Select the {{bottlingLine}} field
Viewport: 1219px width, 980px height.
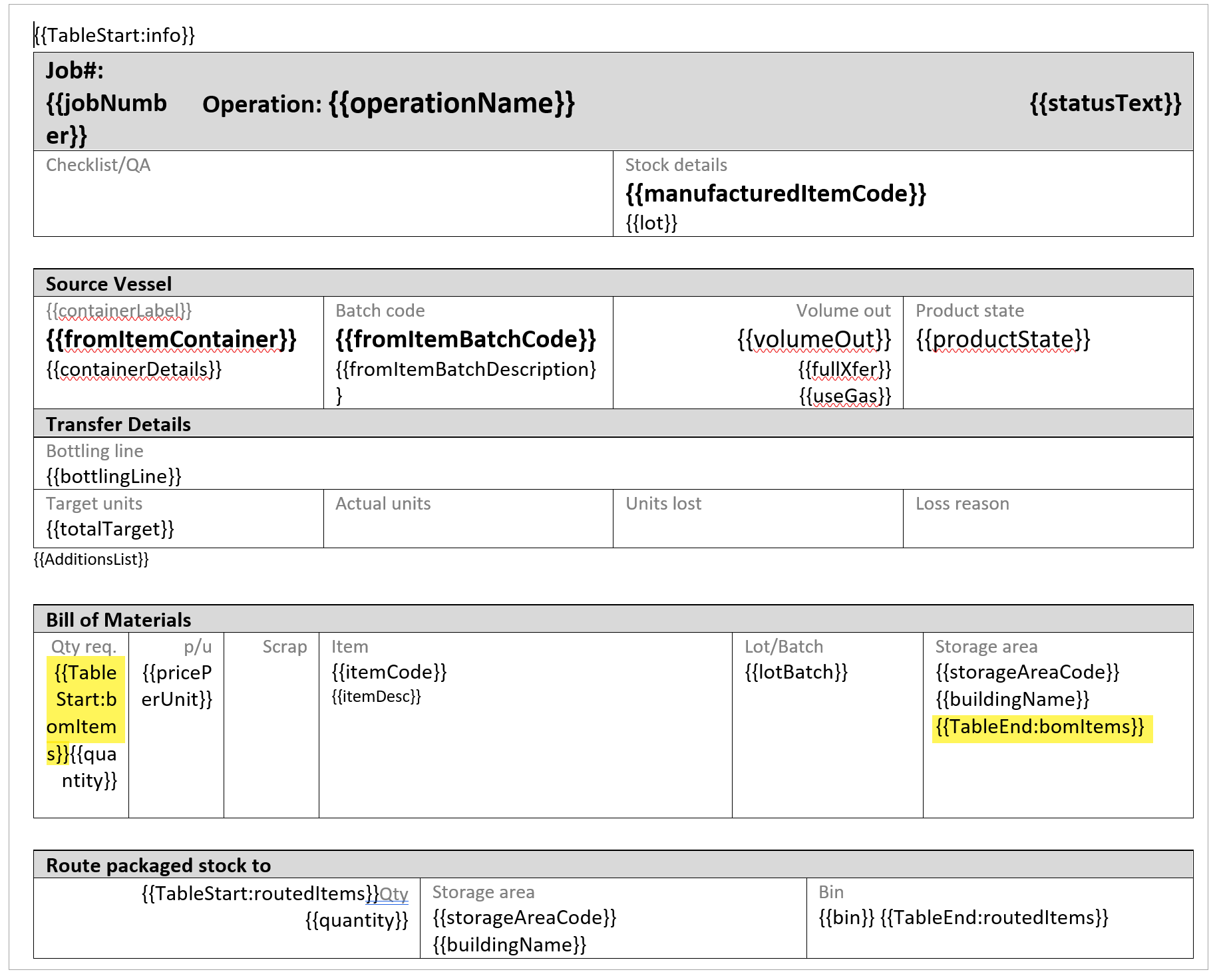[x=114, y=476]
